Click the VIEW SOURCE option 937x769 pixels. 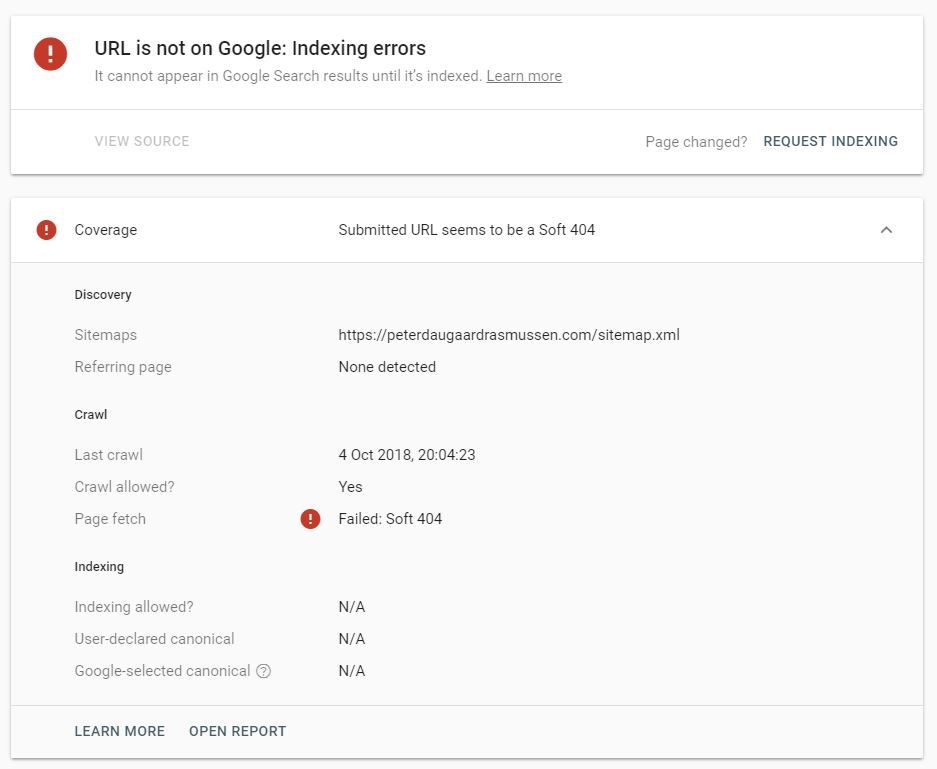point(142,141)
